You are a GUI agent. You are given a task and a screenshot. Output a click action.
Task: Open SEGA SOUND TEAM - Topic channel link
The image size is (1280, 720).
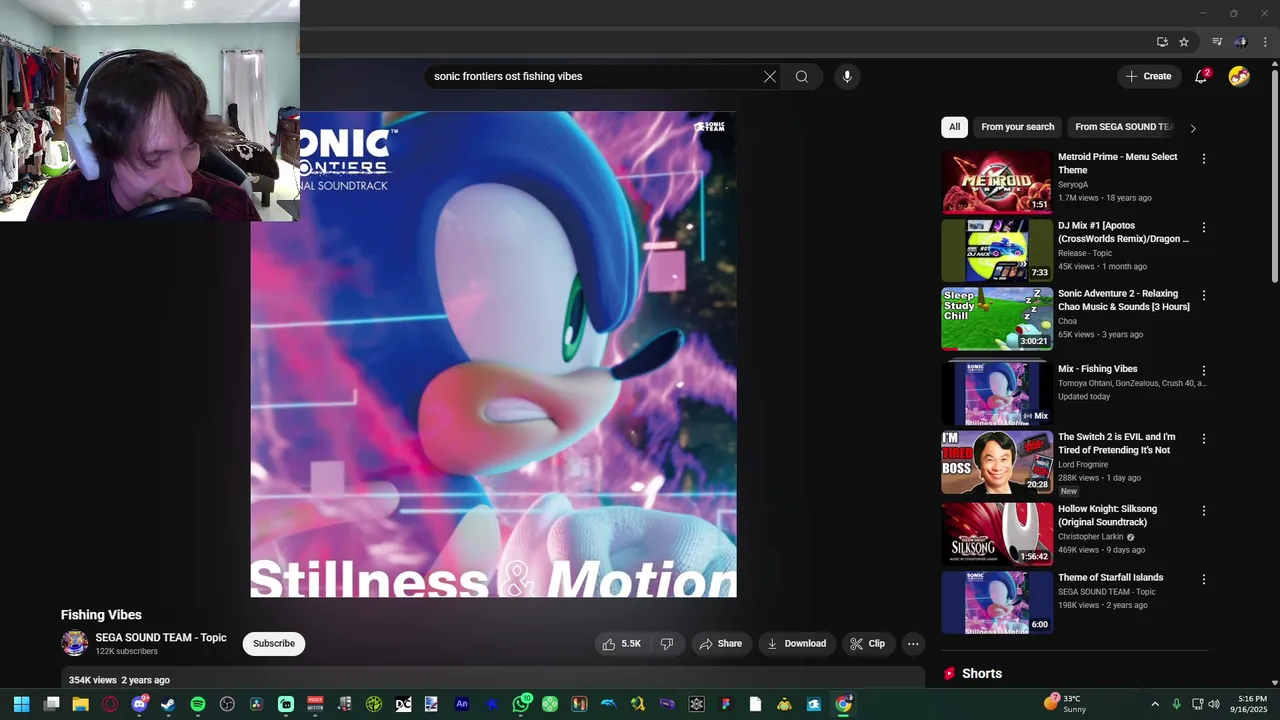click(x=161, y=637)
